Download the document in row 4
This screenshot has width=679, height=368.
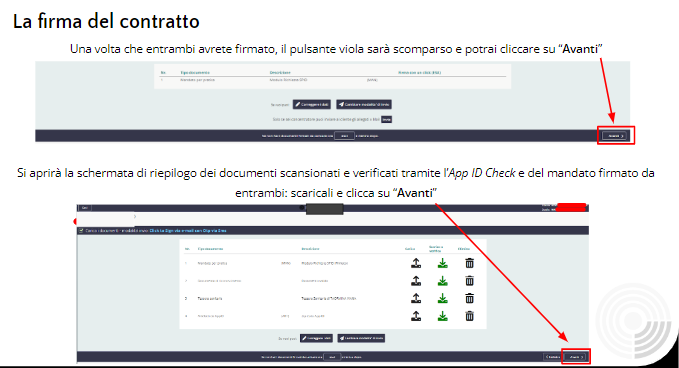tap(442, 316)
